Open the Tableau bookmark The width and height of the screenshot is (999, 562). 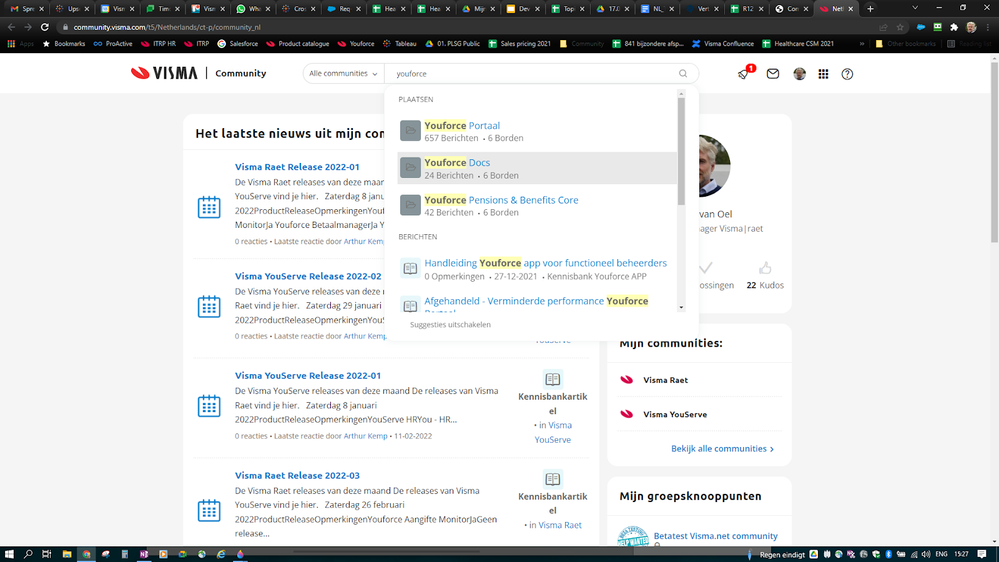(399, 44)
